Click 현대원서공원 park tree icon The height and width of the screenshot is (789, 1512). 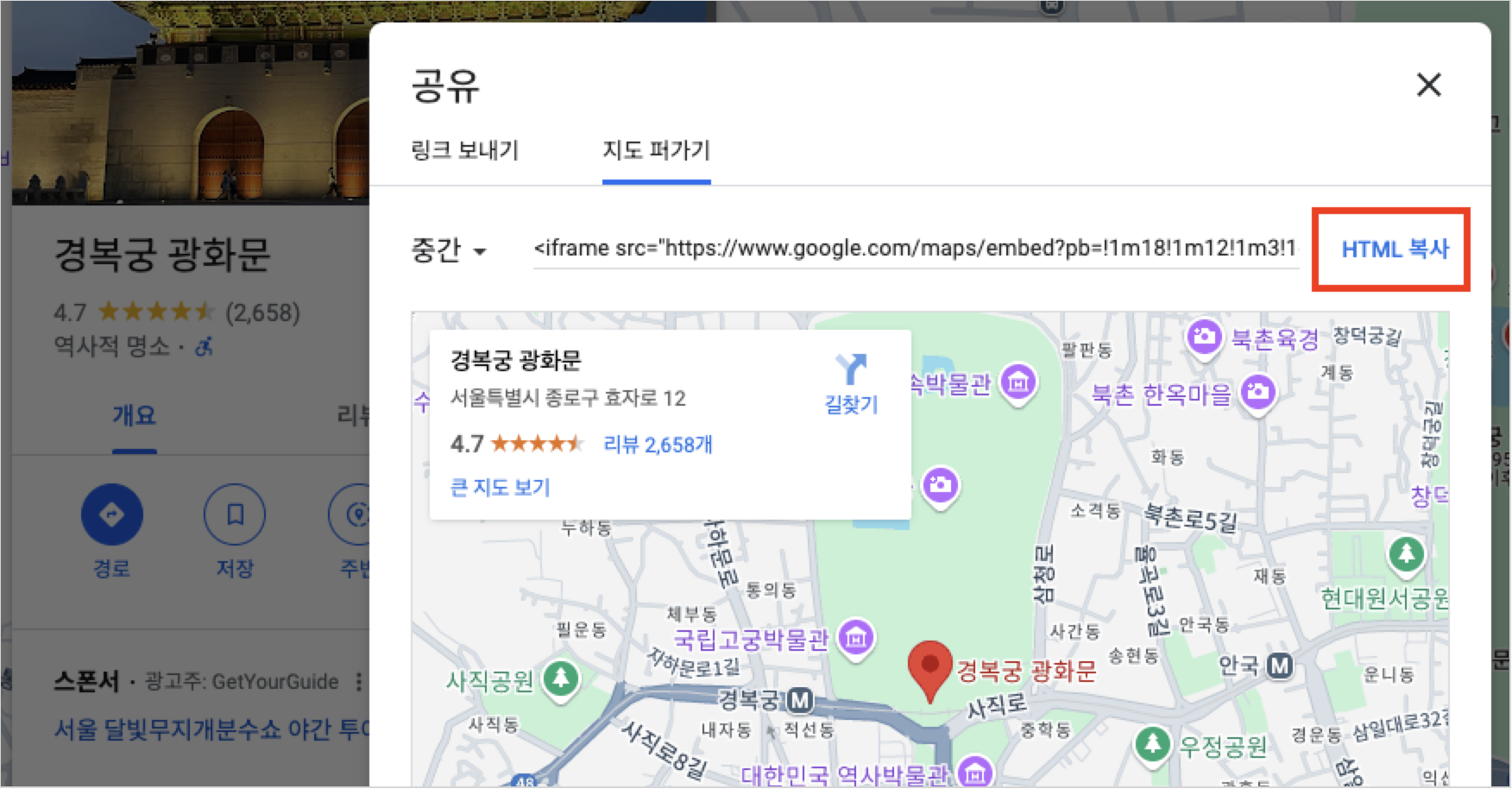click(x=1407, y=553)
